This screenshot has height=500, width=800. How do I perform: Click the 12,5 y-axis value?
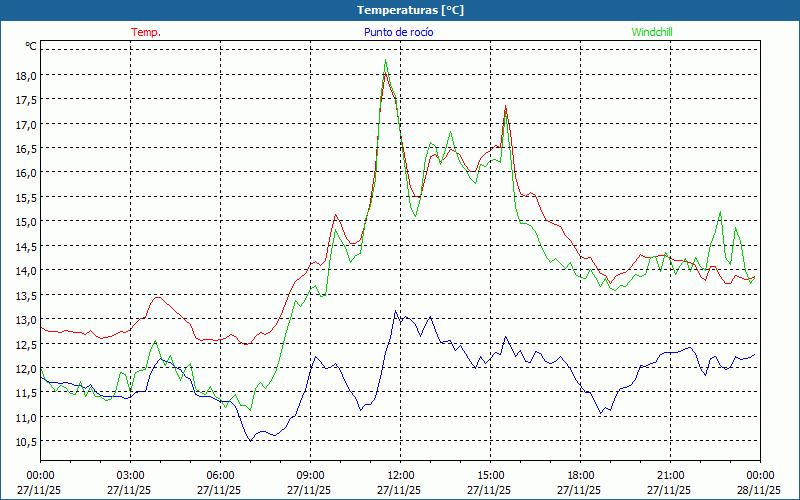click(x=26, y=344)
